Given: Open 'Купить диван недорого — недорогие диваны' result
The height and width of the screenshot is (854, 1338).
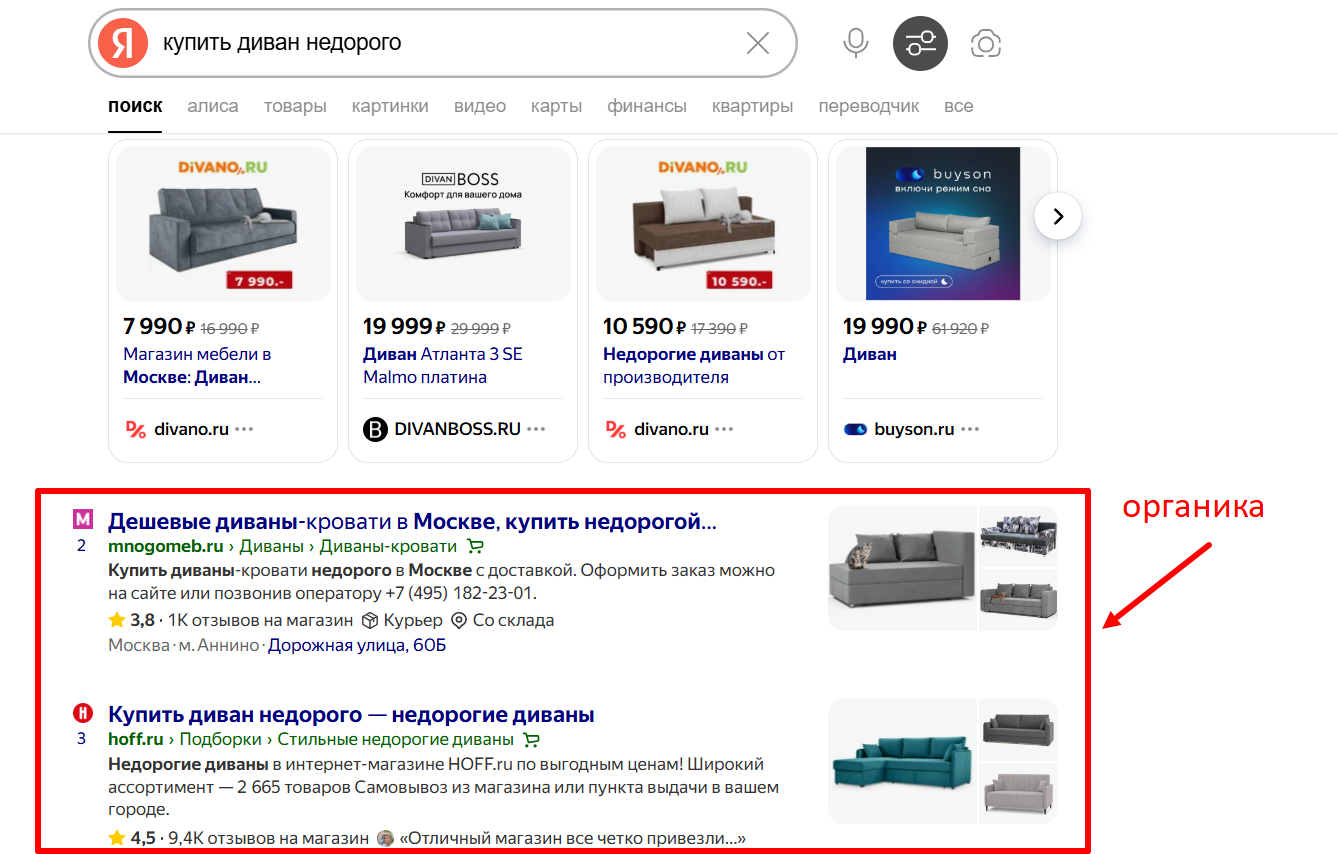Looking at the screenshot, I should 351,715.
